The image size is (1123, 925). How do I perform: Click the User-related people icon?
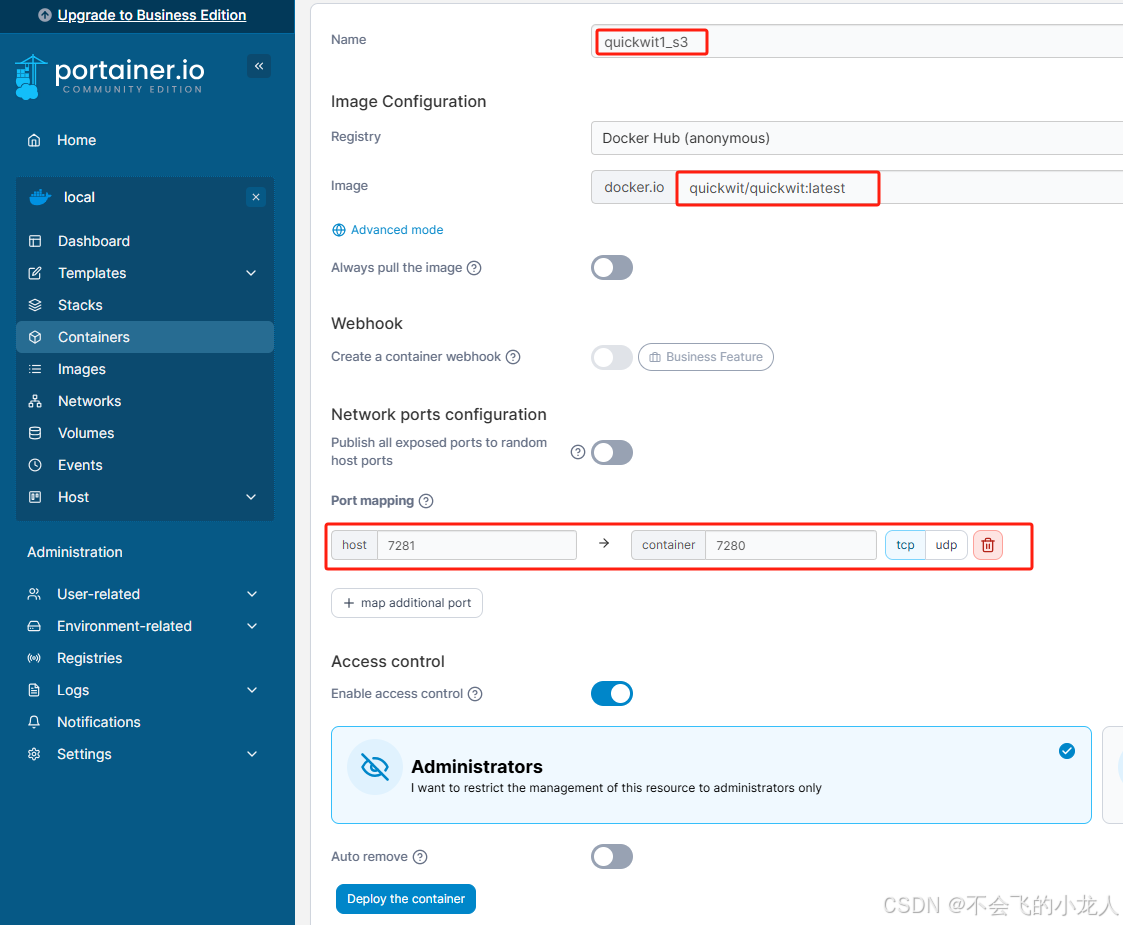click(x=34, y=594)
